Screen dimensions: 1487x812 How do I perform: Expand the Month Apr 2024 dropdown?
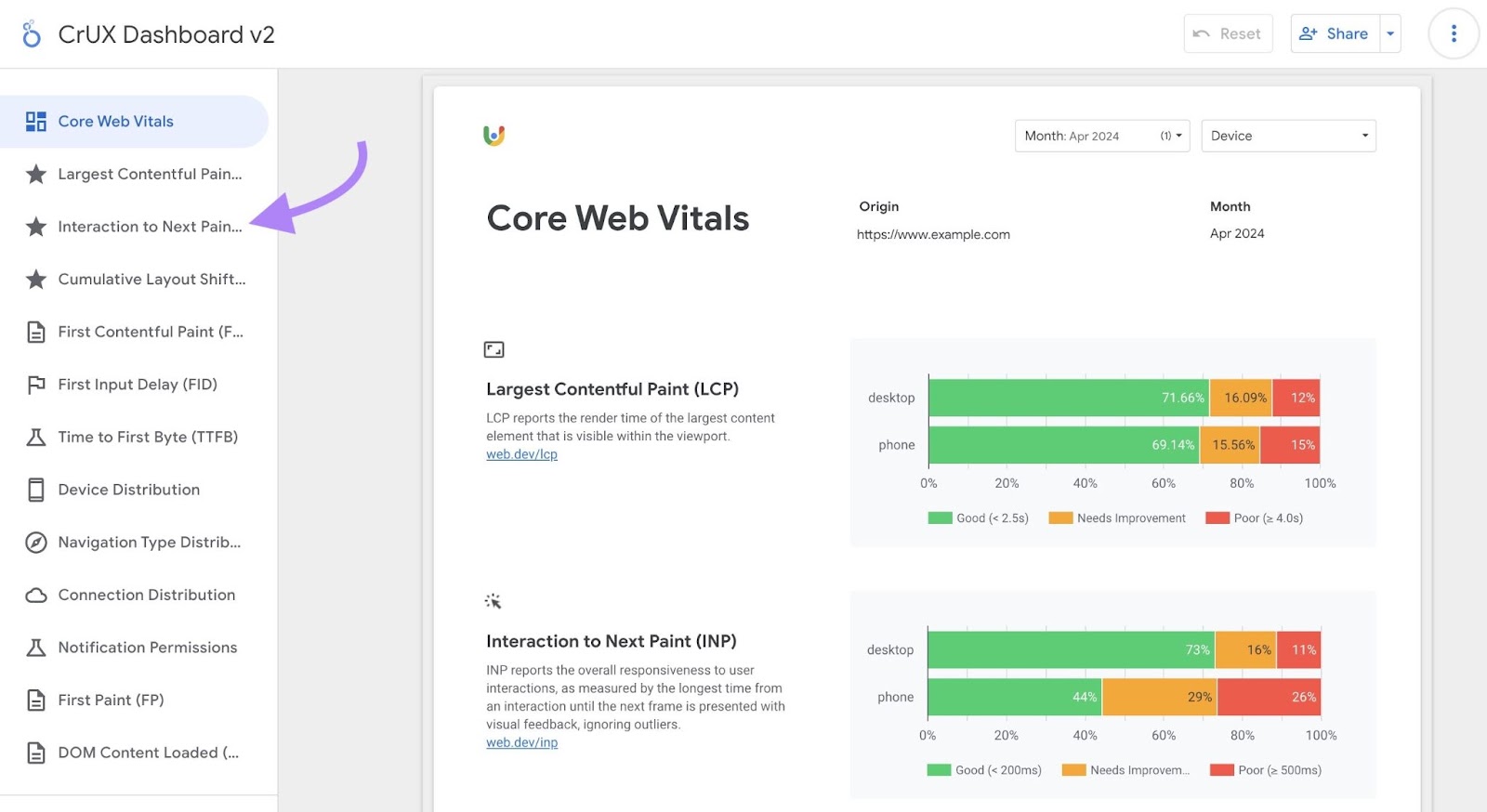[1101, 136]
